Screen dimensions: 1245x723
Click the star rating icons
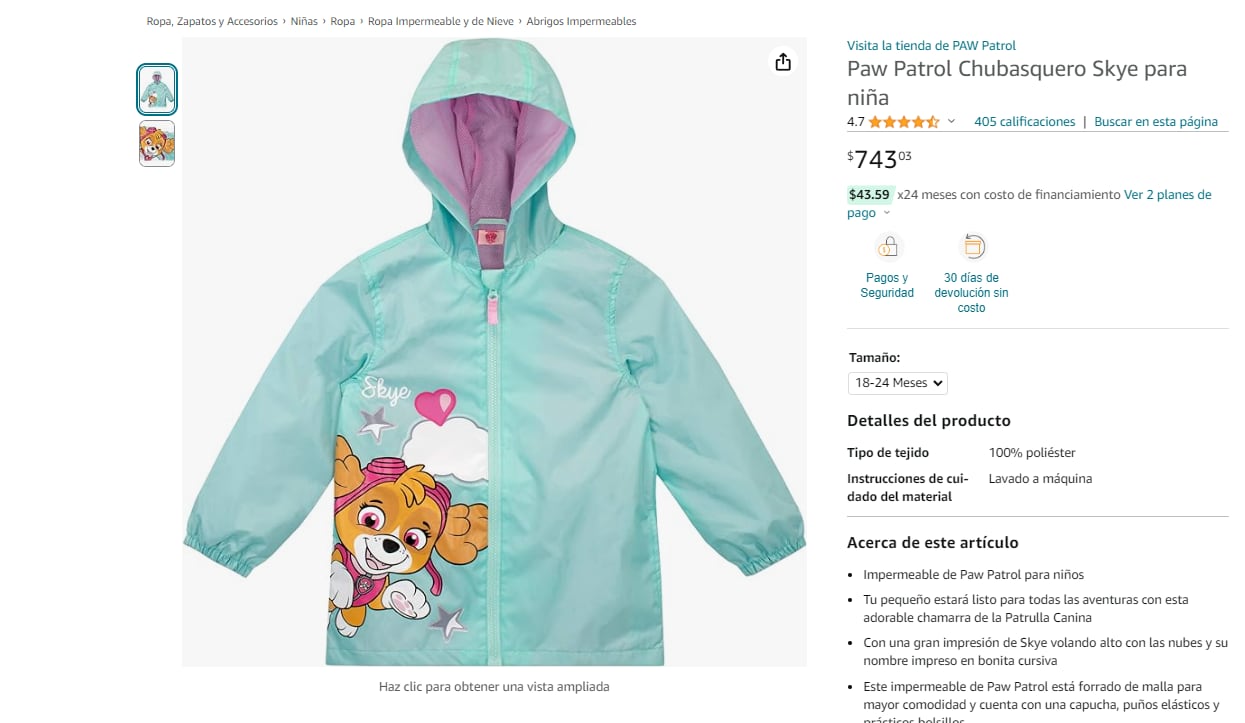[x=903, y=122]
